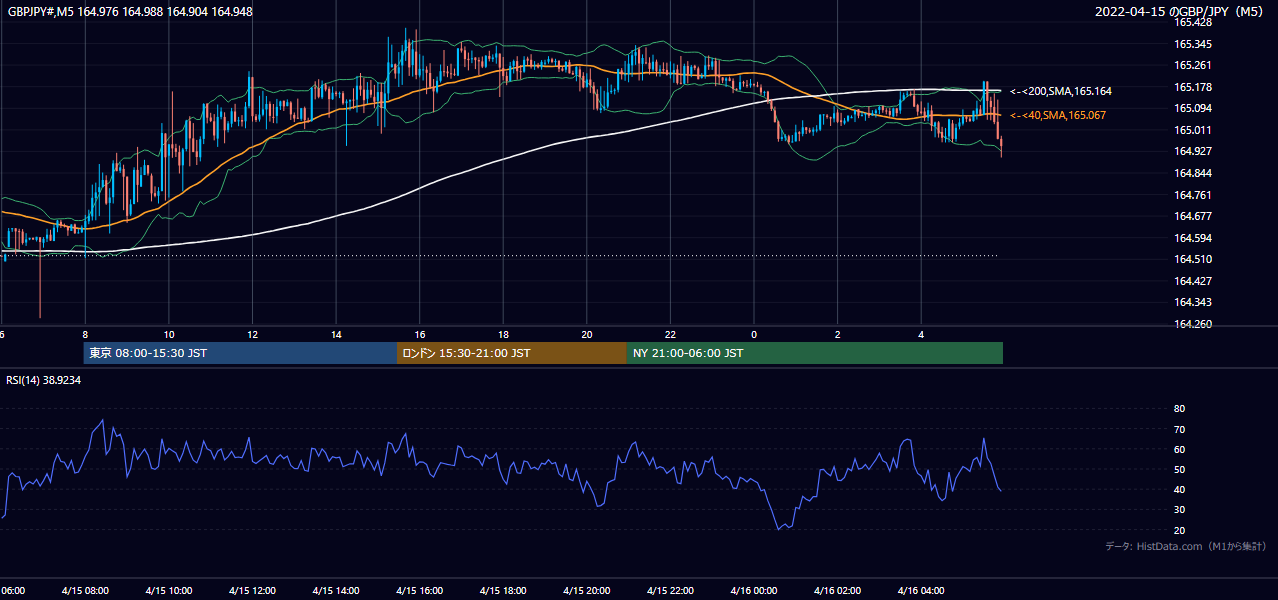Click hour label 4 under price chart
This screenshot has height=600, width=1278.
click(921, 334)
